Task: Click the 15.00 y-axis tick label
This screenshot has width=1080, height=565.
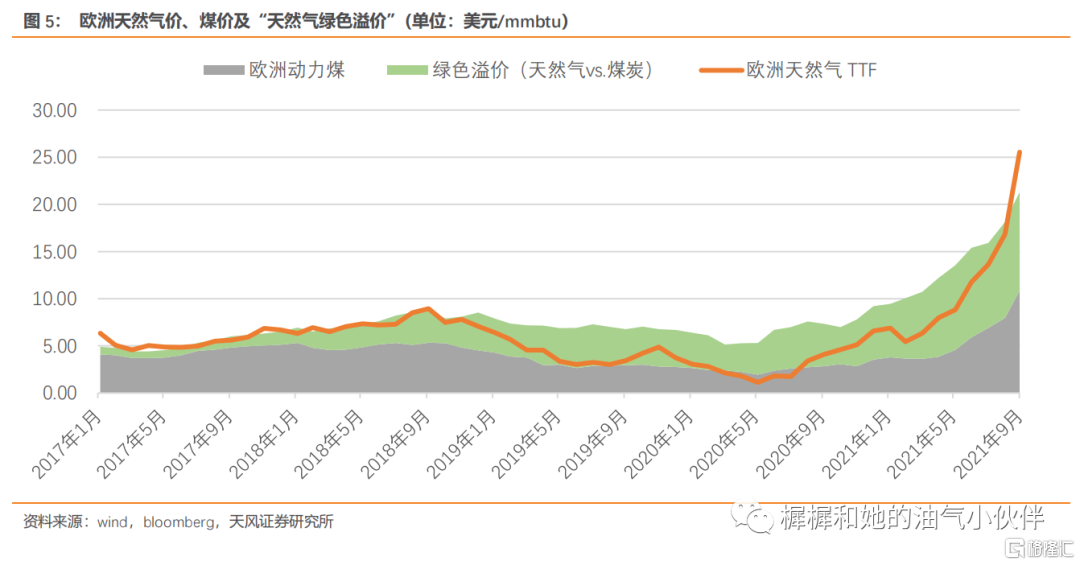Action: pyautogui.click(x=55, y=252)
